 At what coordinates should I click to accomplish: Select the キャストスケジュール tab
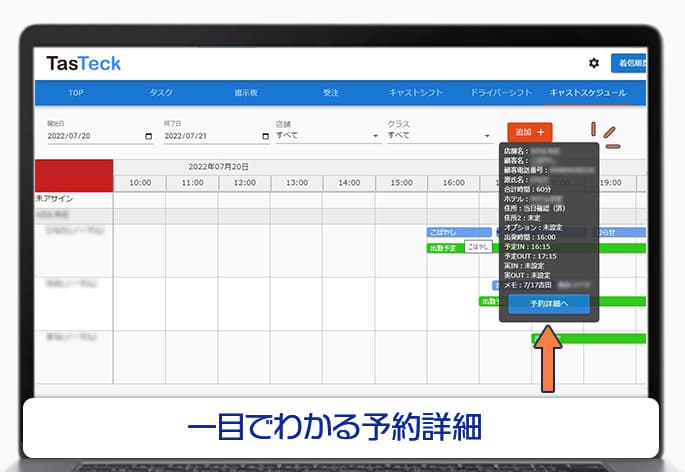point(588,93)
